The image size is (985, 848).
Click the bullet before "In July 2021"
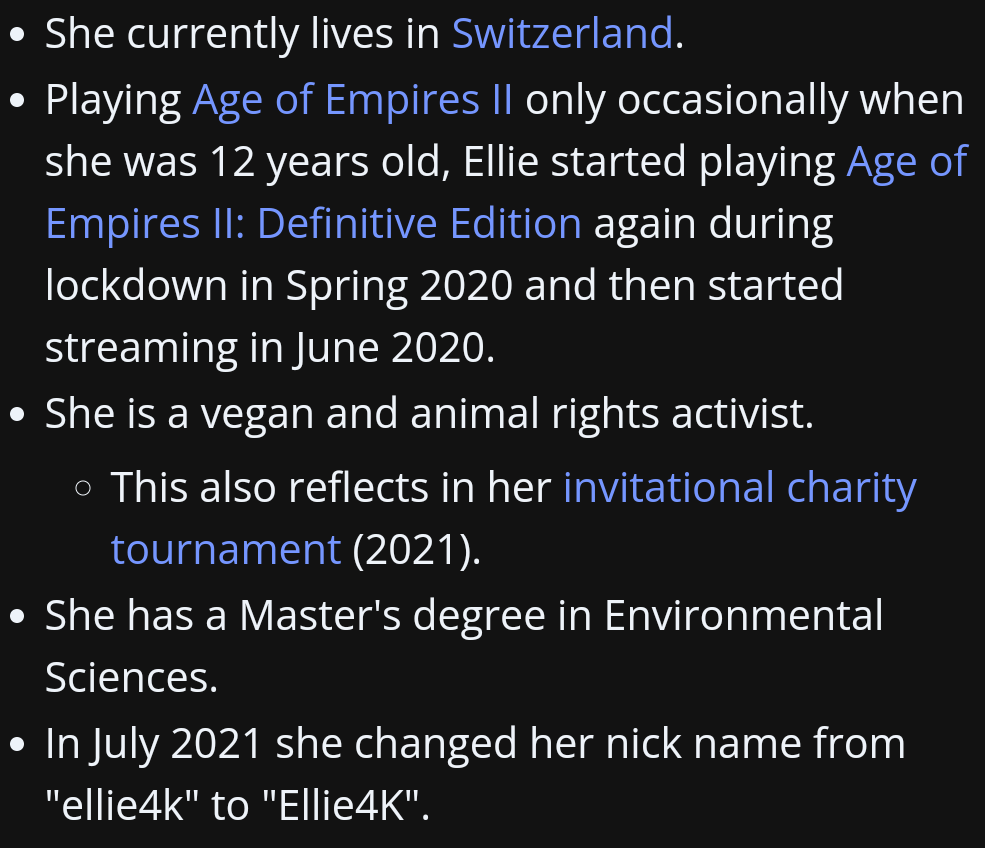(16, 746)
